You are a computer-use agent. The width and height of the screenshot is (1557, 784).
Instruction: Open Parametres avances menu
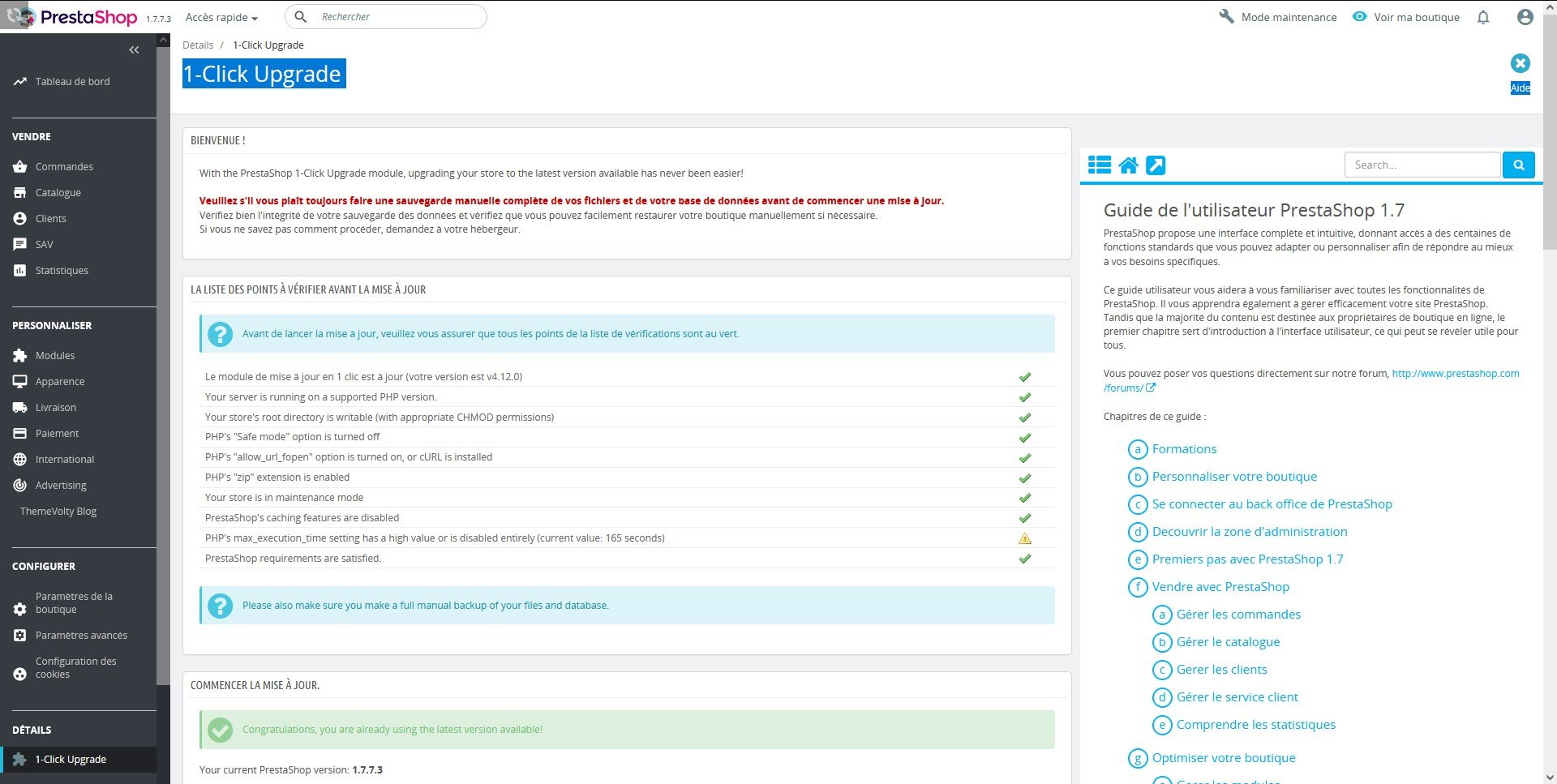81,636
